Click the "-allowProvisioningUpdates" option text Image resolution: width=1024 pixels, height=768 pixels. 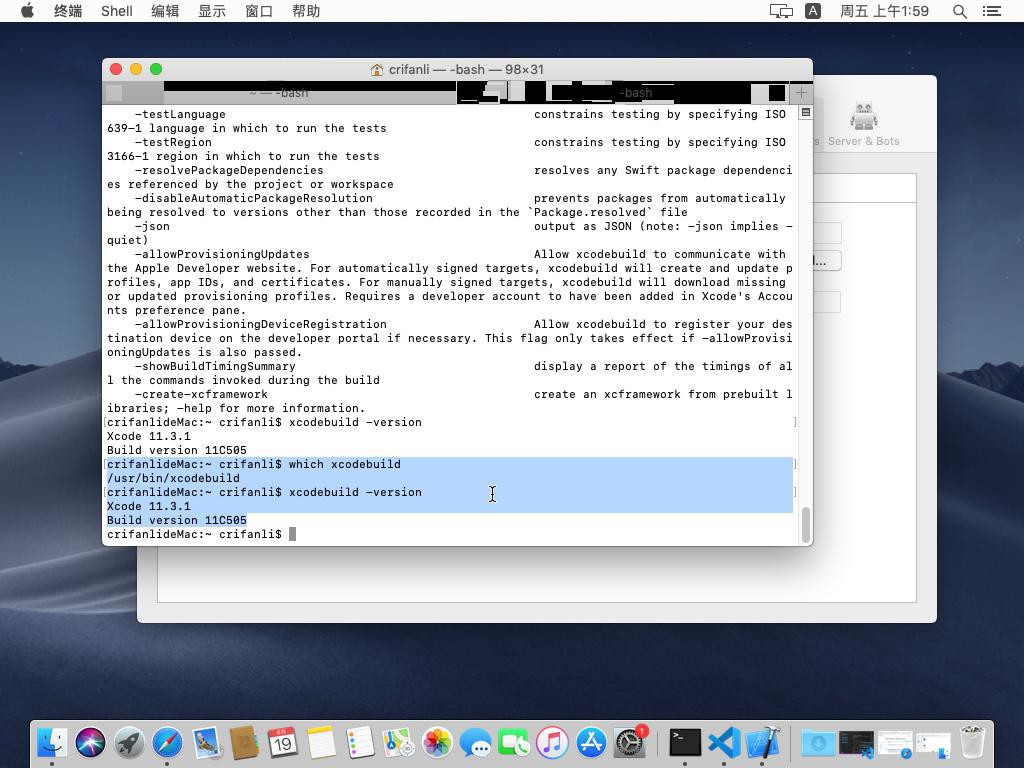click(x=222, y=255)
